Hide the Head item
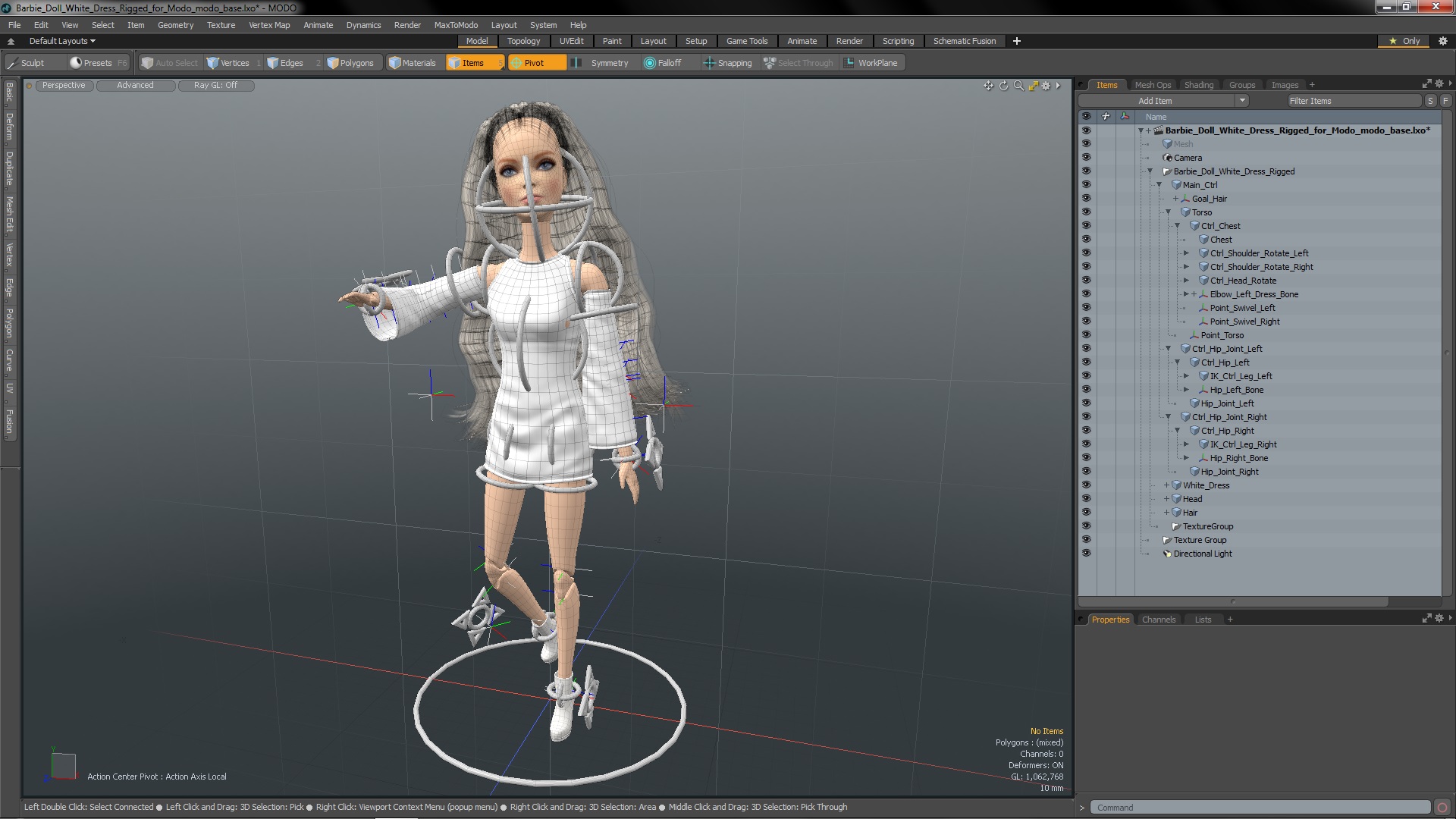Viewport: 1456px width, 819px height. (x=1086, y=499)
